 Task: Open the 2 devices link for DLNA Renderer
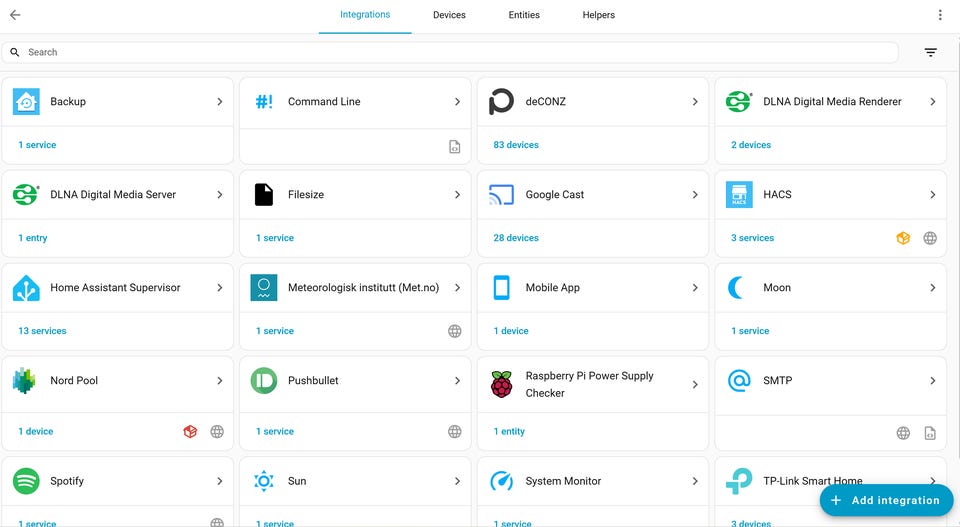[x=751, y=145]
